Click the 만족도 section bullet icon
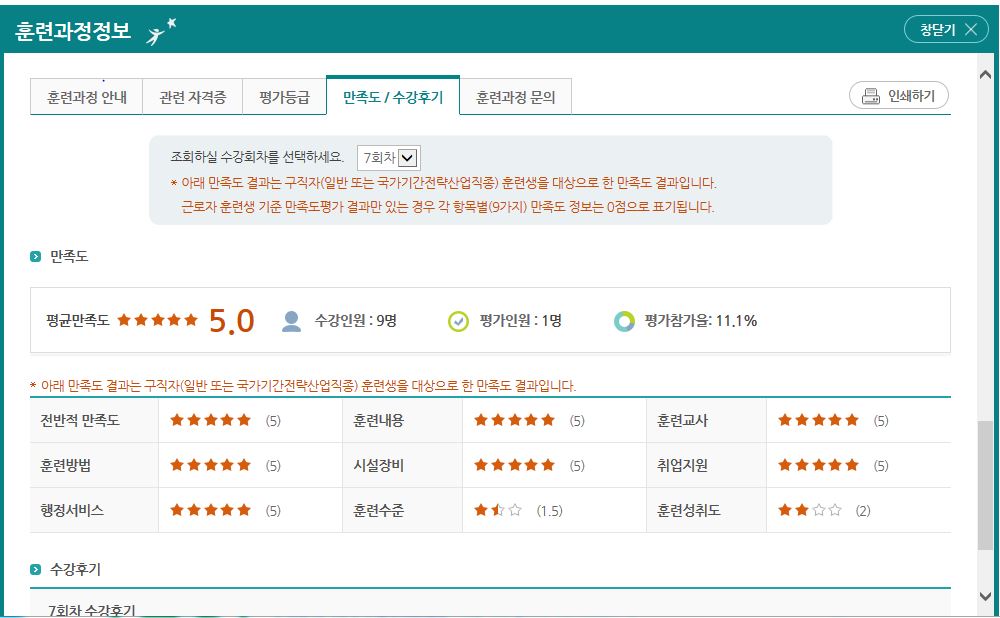The width and height of the screenshot is (1000, 618). point(36,257)
